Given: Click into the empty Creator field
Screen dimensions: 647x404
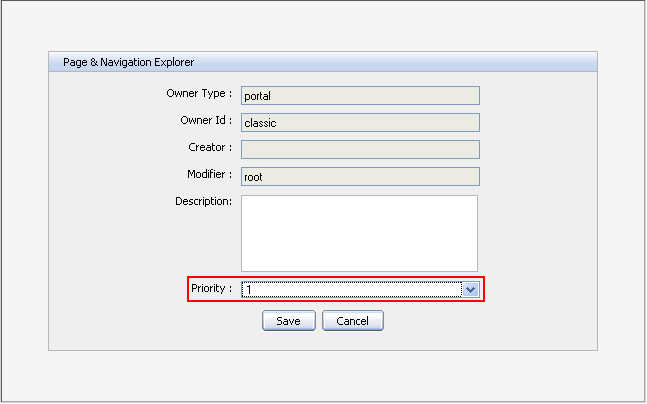Looking at the screenshot, I should tap(360, 149).
